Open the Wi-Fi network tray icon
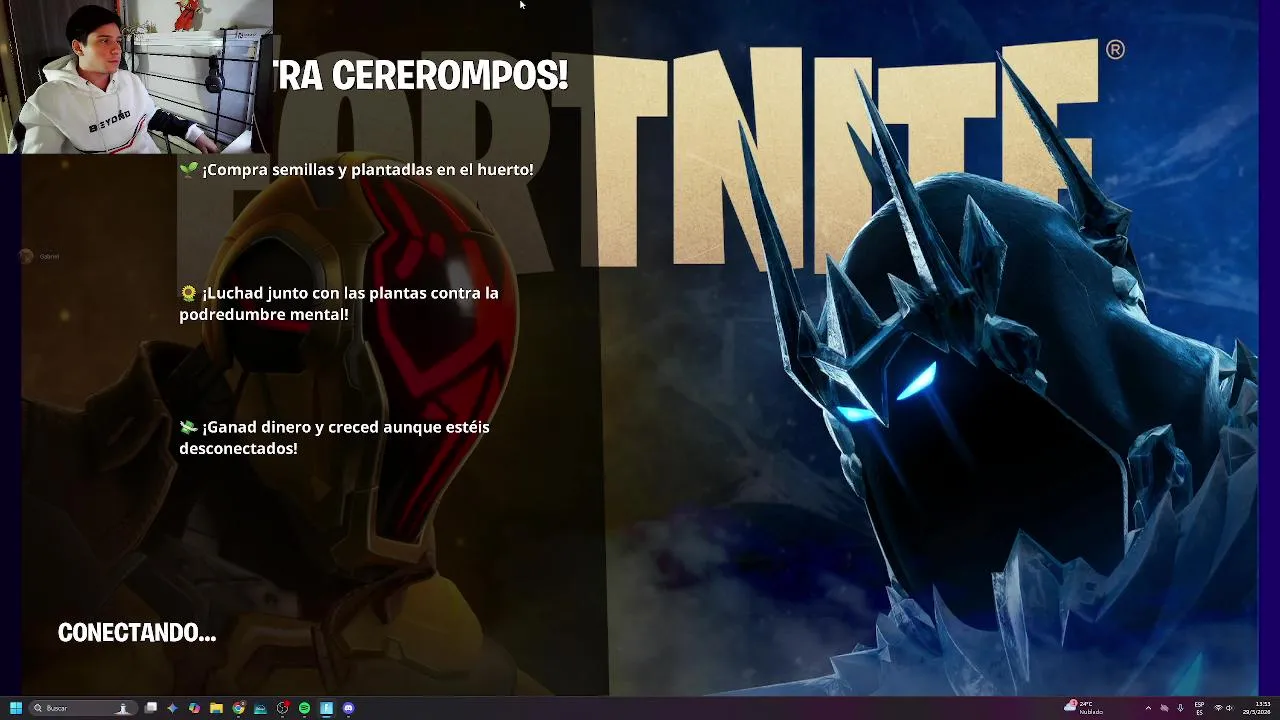 tap(1218, 708)
